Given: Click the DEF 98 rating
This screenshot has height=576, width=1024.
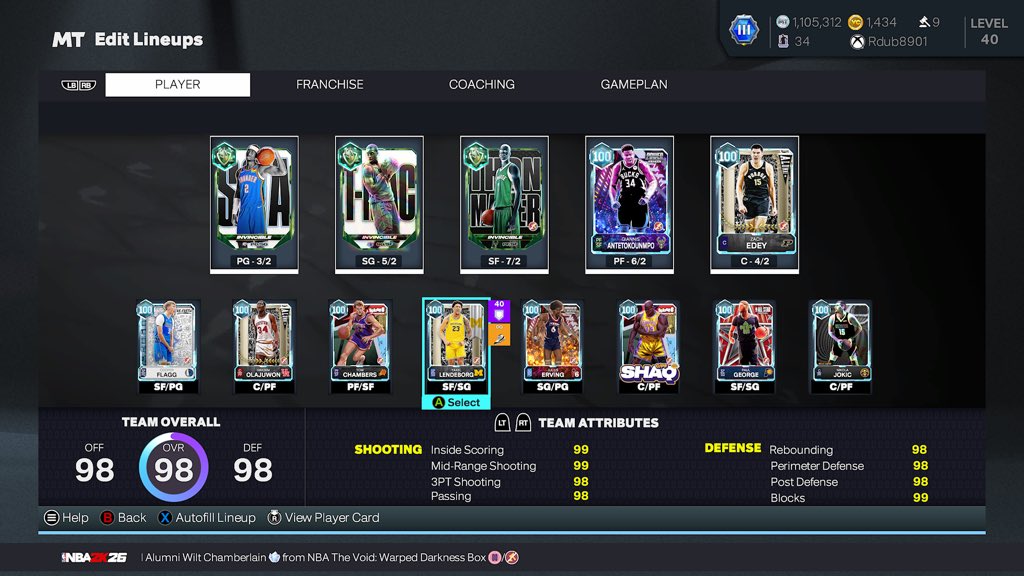Looking at the screenshot, I should [253, 464].
